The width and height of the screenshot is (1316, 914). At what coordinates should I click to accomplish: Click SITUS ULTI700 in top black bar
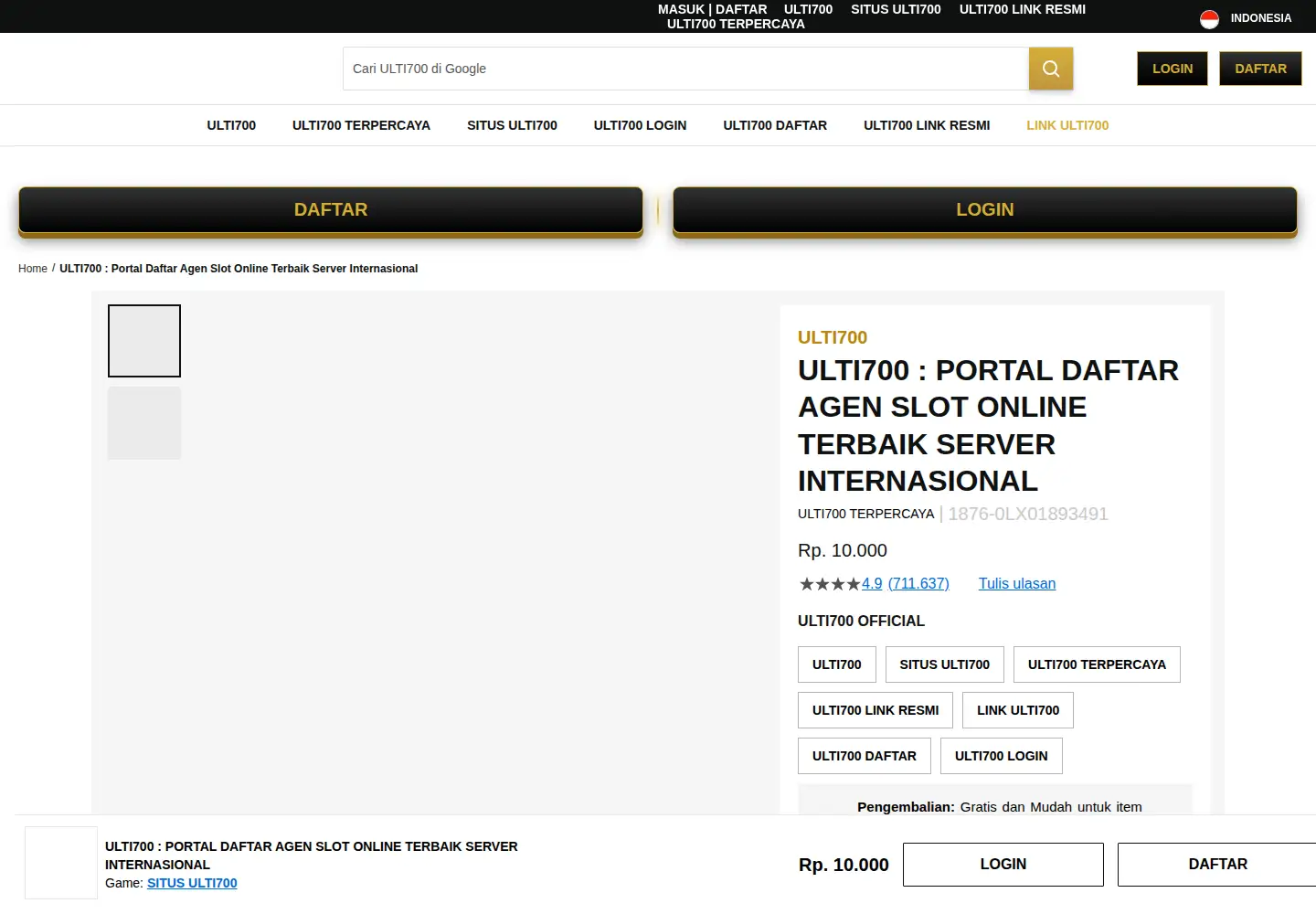[x=896, y=9]
